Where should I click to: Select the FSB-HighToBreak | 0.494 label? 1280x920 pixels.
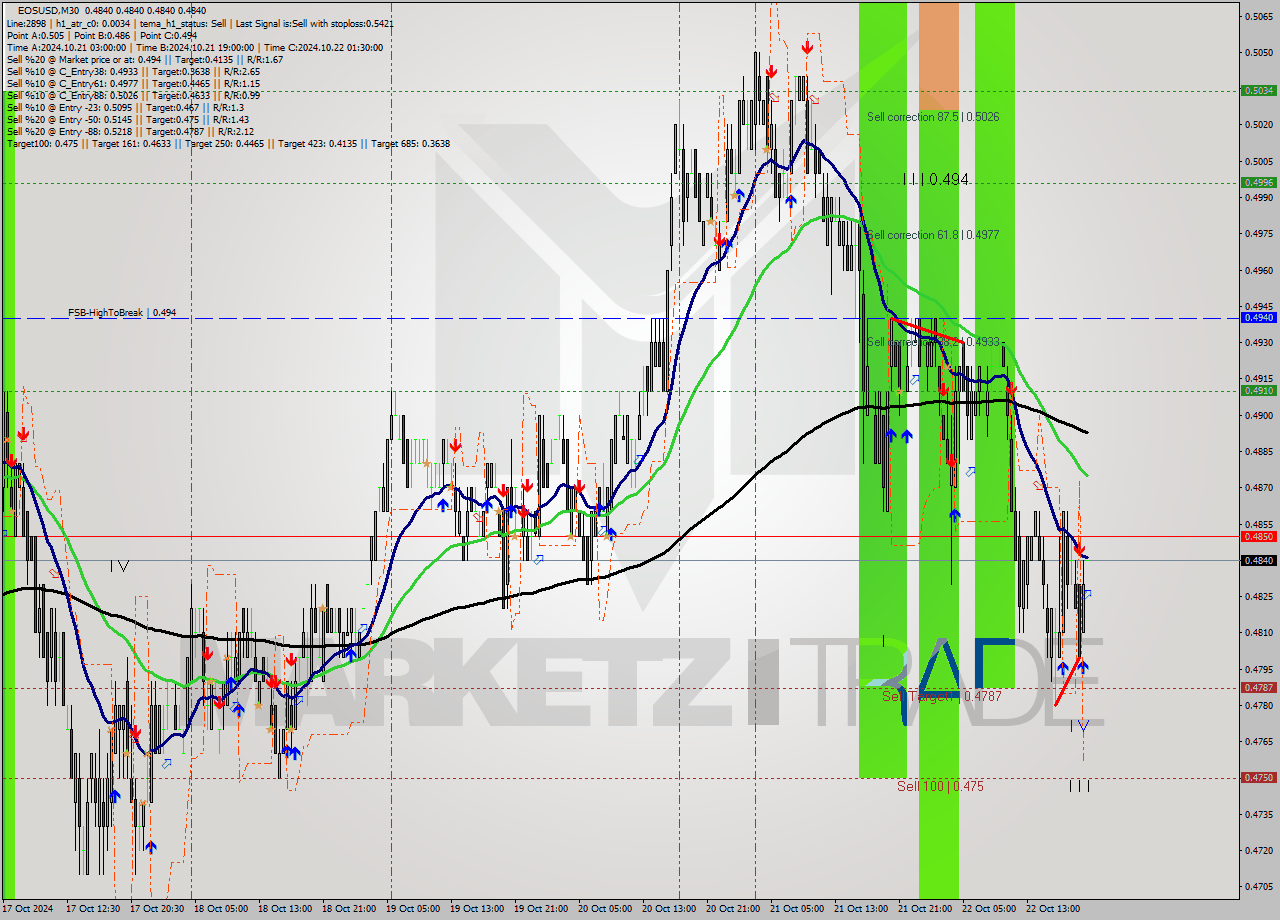[122, 313]
